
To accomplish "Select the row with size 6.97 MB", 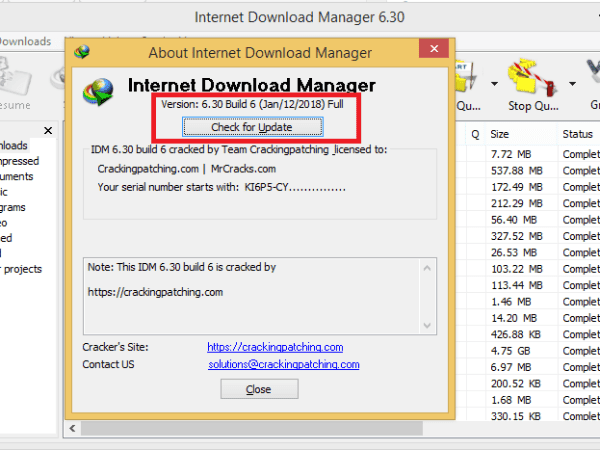I will tap(528, 367).
